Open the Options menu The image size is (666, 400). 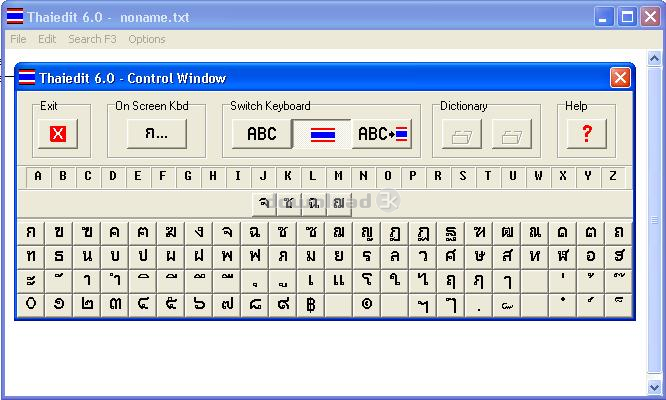[147, 39]
